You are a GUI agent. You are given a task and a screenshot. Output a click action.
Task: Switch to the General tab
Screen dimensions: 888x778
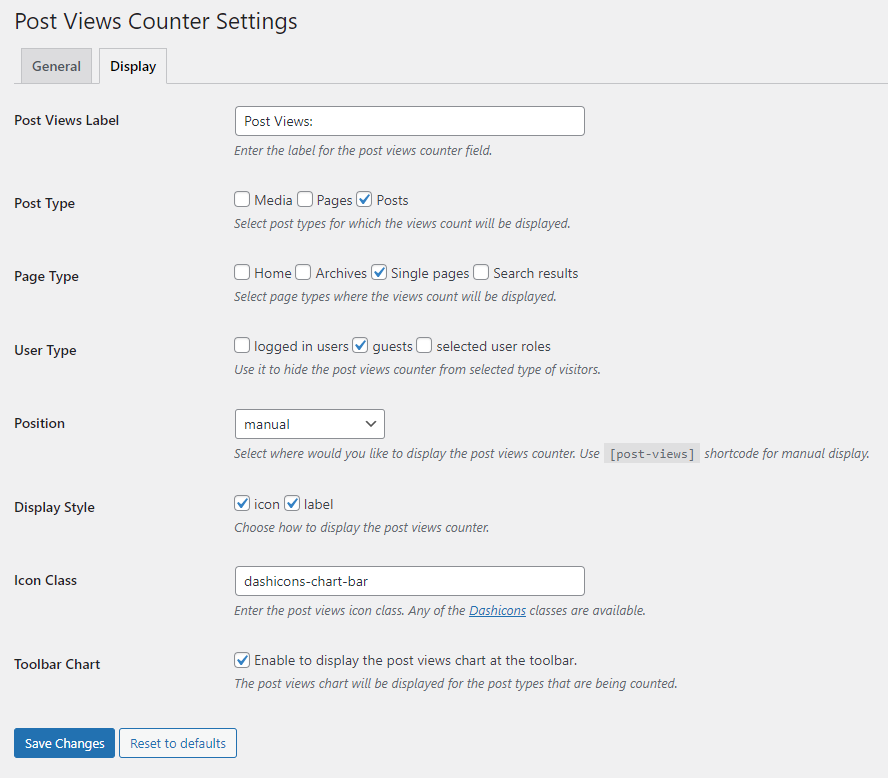click(x=56, y=66)
